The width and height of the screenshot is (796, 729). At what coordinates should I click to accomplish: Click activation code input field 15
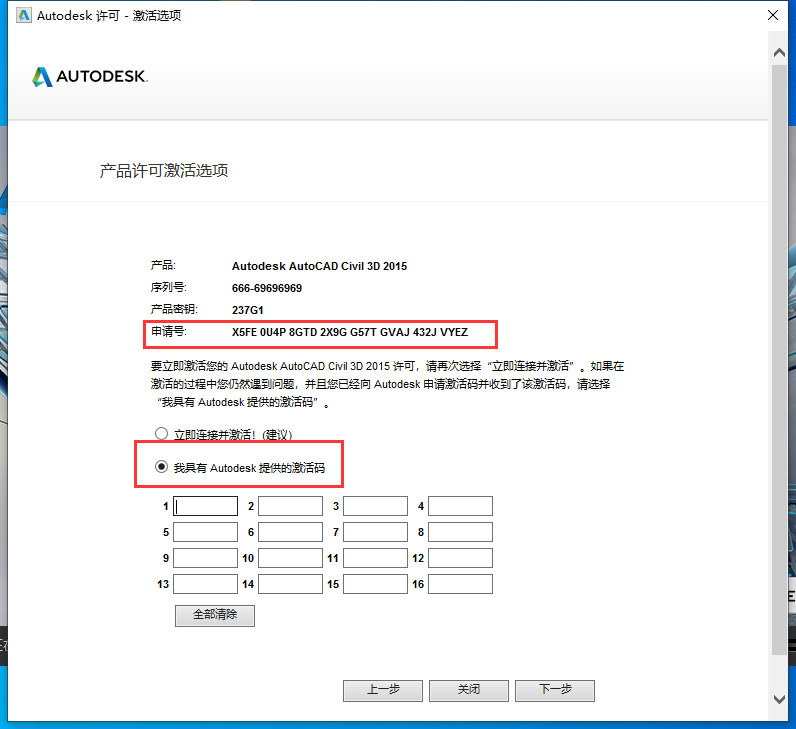point(375,584)
